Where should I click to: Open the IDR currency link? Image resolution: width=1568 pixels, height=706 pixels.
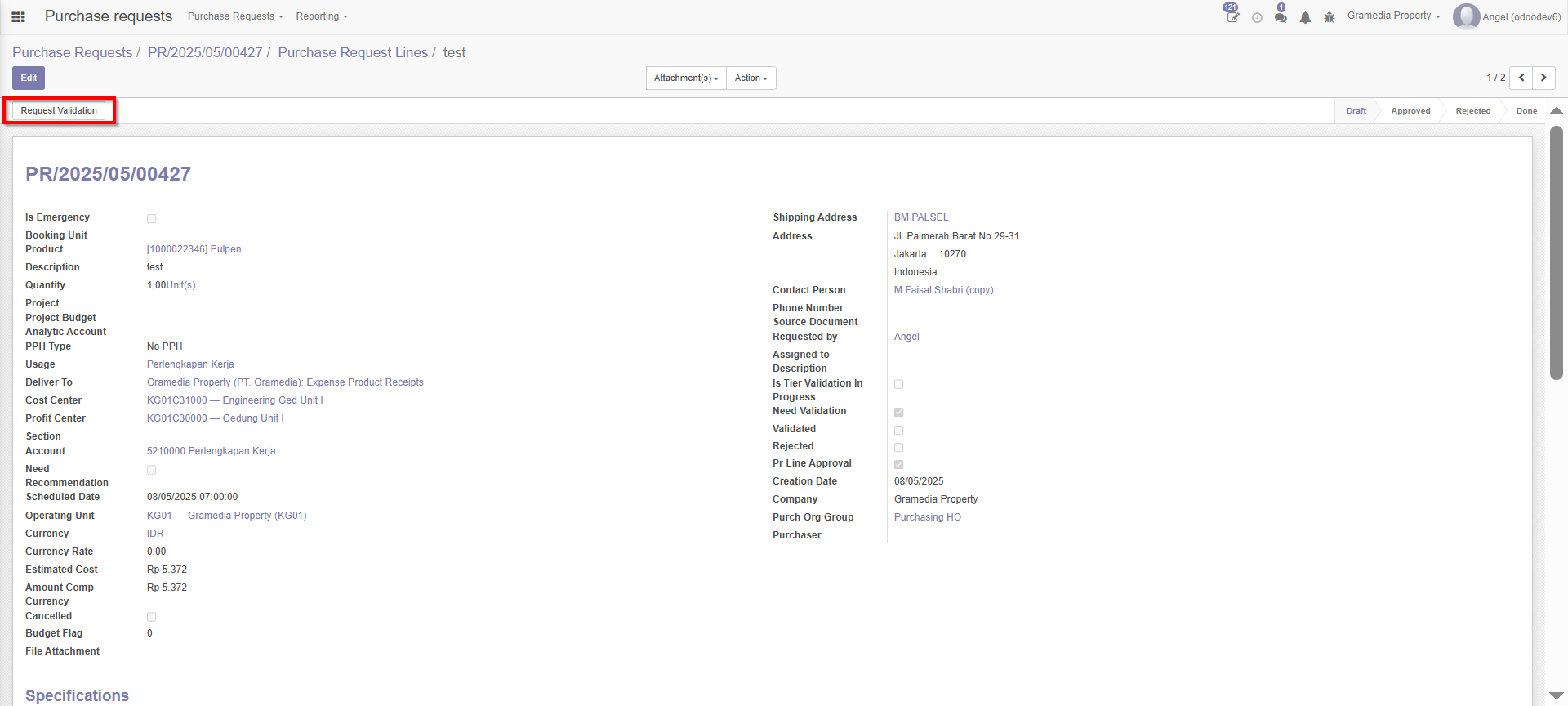coord(155,534)
